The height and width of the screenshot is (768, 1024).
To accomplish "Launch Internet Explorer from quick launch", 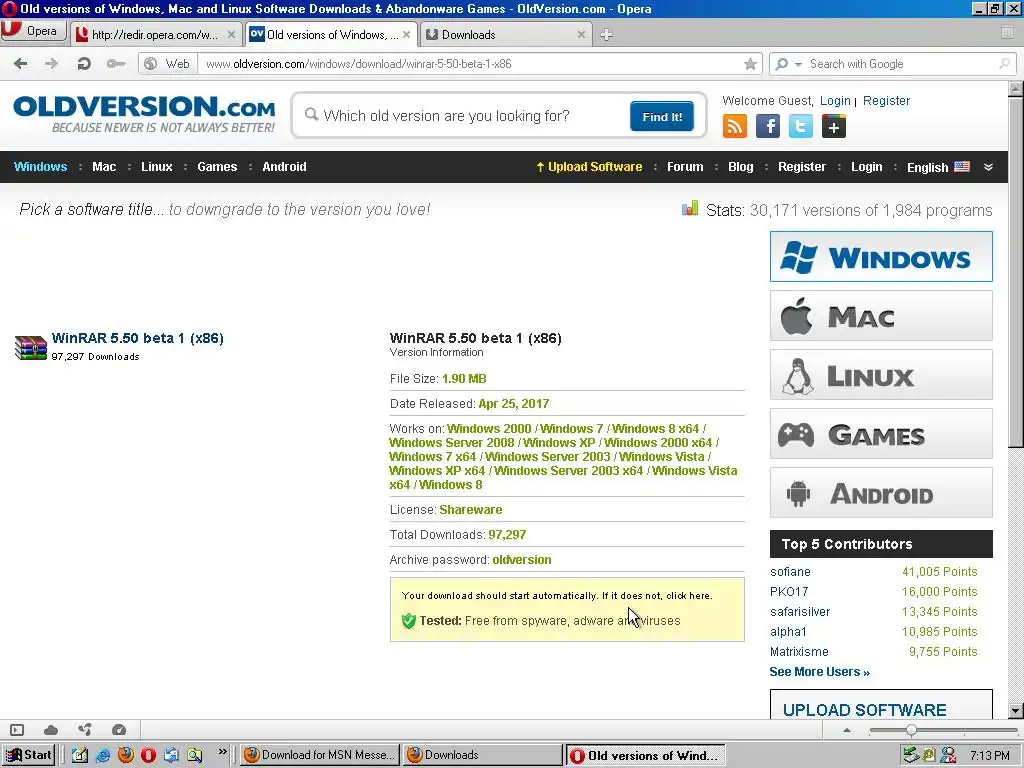I will click(103, 755).
